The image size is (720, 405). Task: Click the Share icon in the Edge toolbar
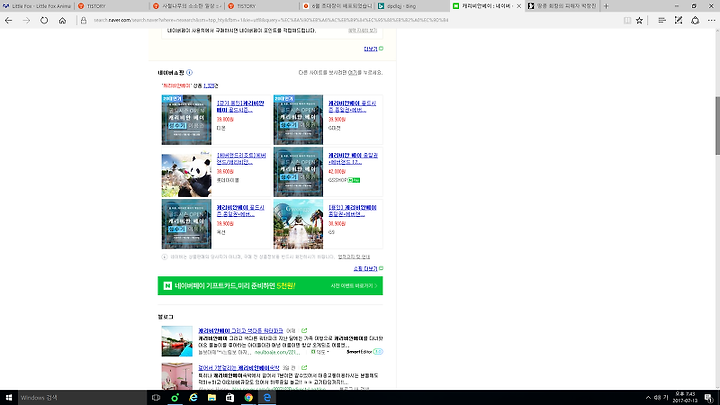[x=695, y=20]
